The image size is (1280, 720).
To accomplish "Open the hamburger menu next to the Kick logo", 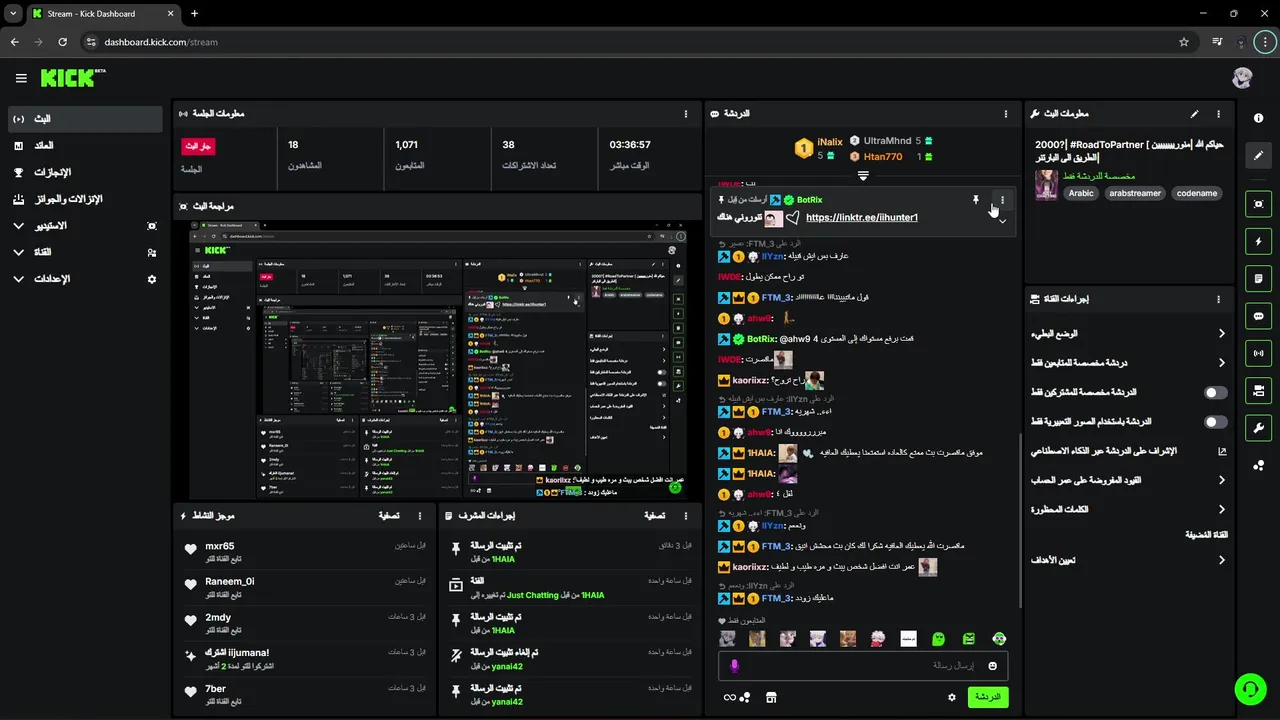I will pos(21,78).
